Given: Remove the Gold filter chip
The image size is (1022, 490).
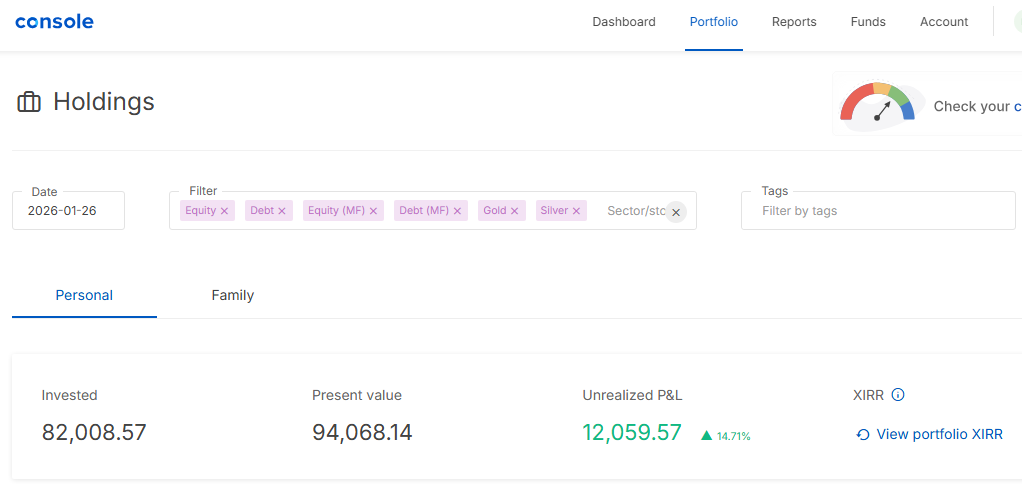Looking at the screenshot, I should pos(515,211).
